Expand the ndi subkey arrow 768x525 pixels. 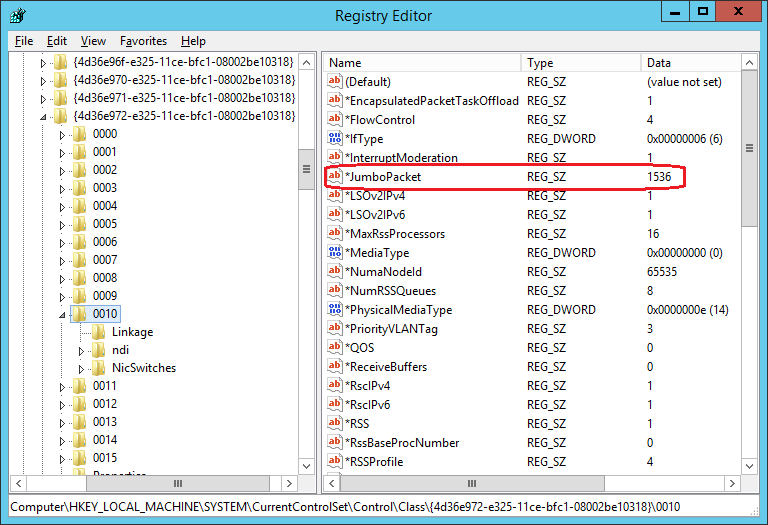[82, 350]
